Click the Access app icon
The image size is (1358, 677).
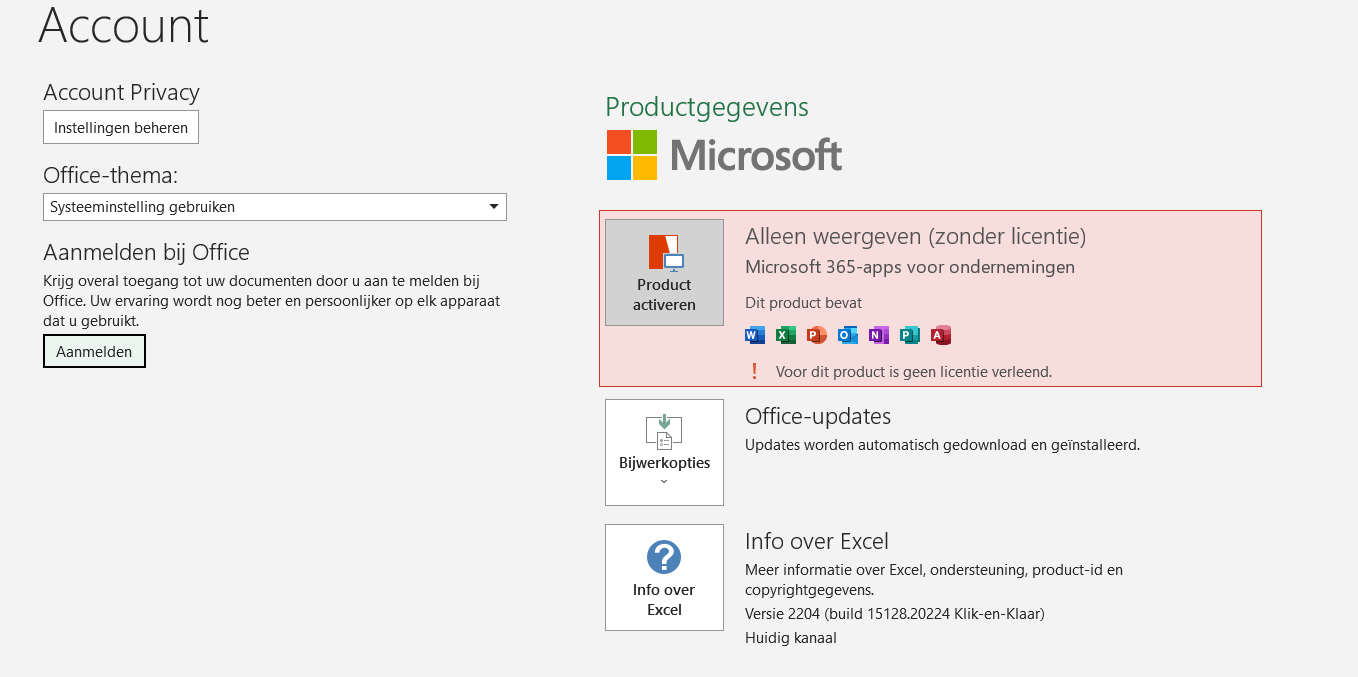tap(940, 335)
